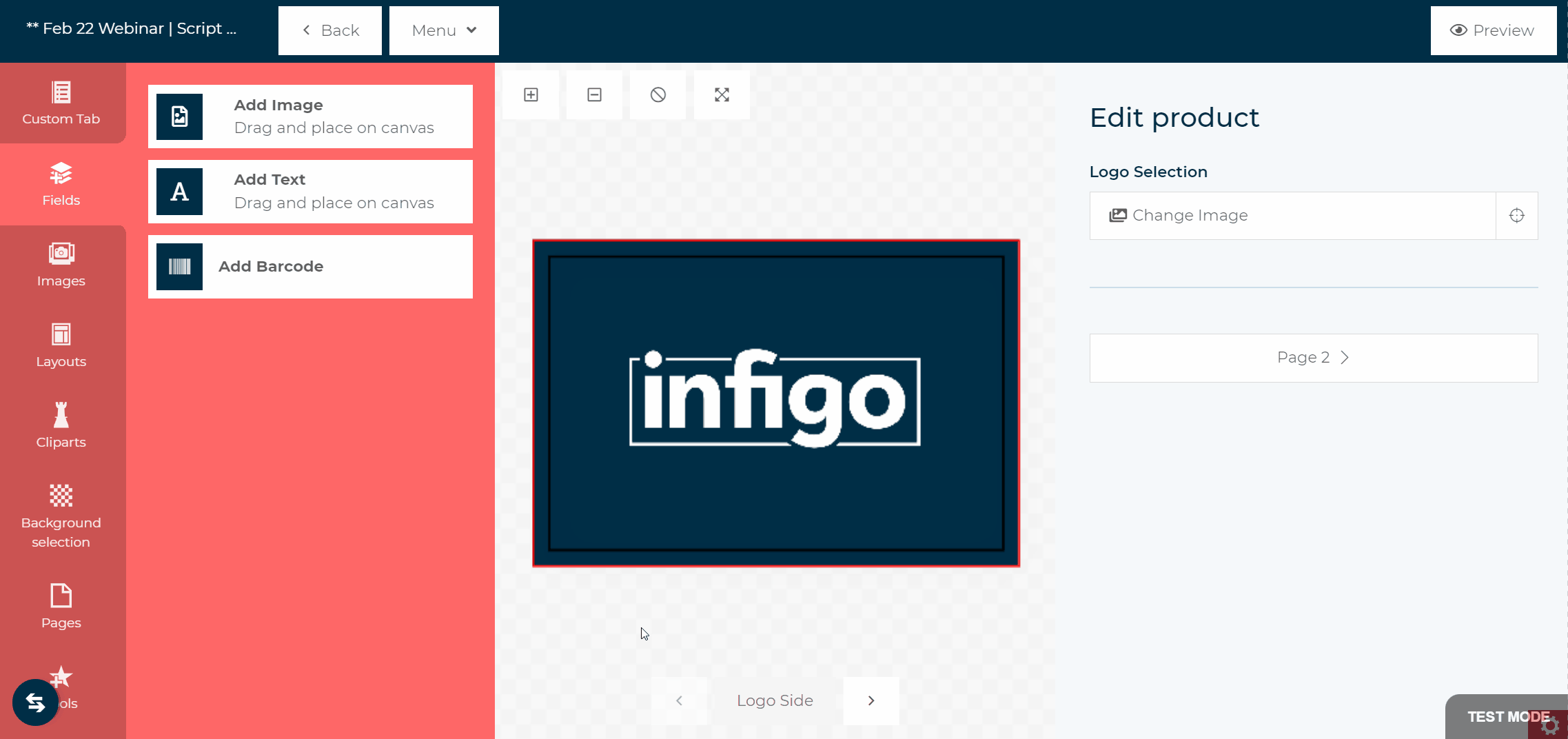Image resolution: width=1568 pixels, height=739 pixels.
Task: Click the Preview button
Action: click(1493, 30)
